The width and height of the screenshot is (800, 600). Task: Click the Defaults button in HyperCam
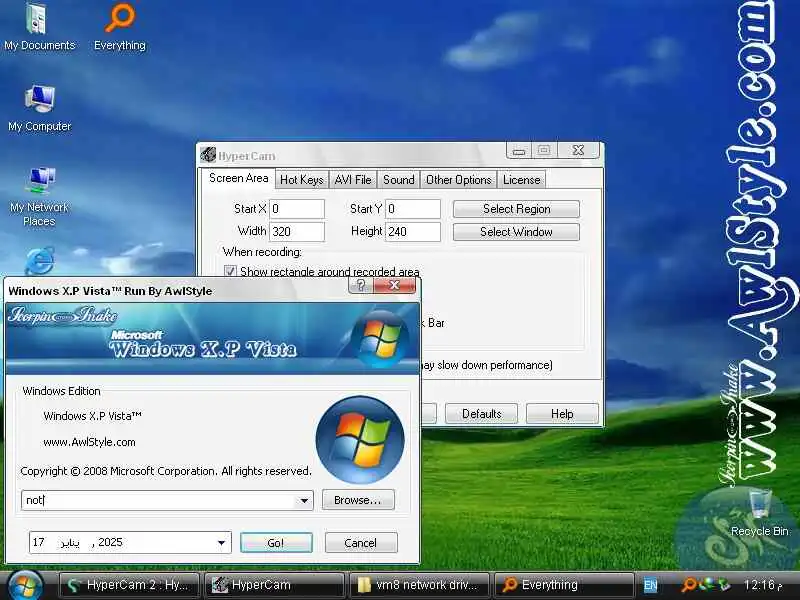tap(481, 414)
